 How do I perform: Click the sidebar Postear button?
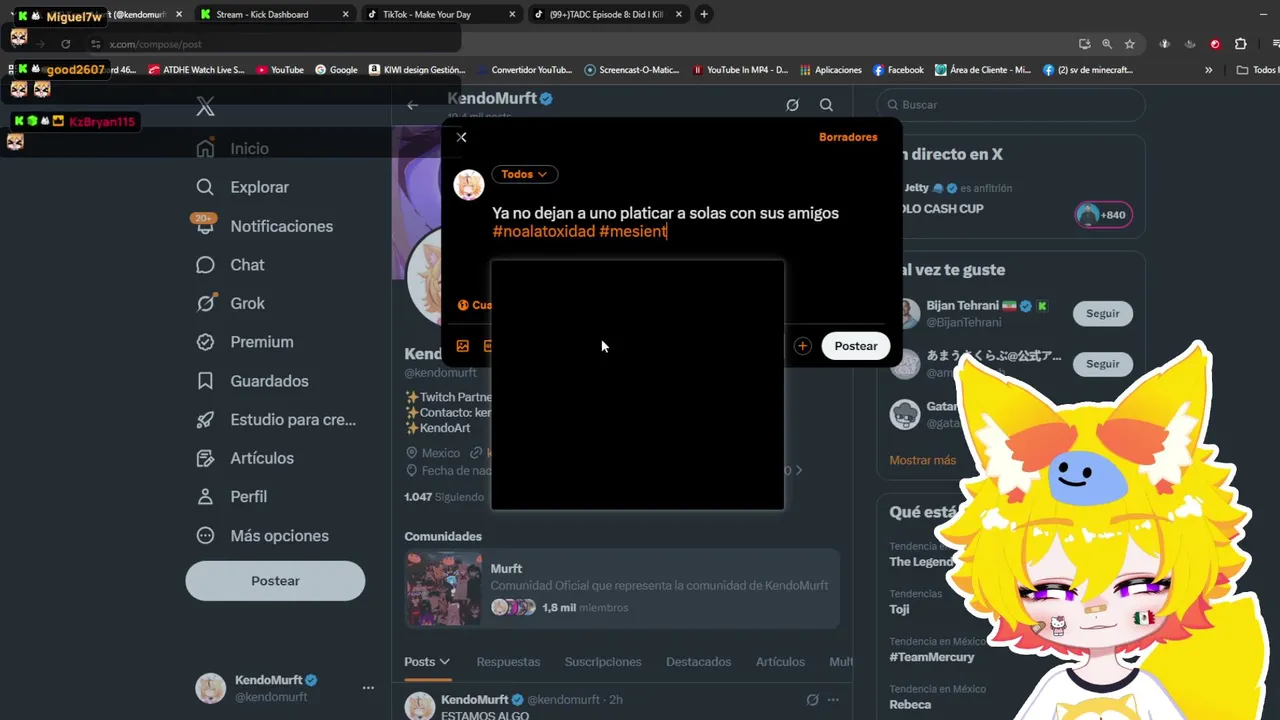pyautogui.click(x=275, y=581)
